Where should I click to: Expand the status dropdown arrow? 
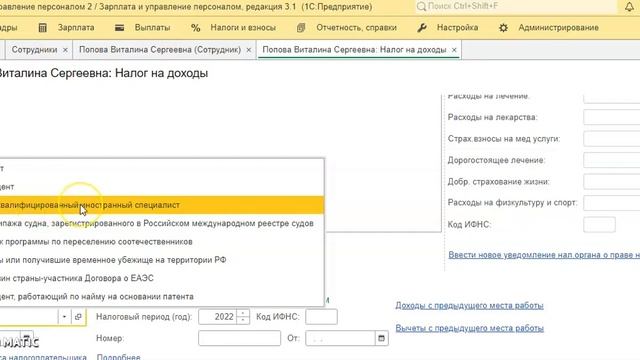[64, 317]
